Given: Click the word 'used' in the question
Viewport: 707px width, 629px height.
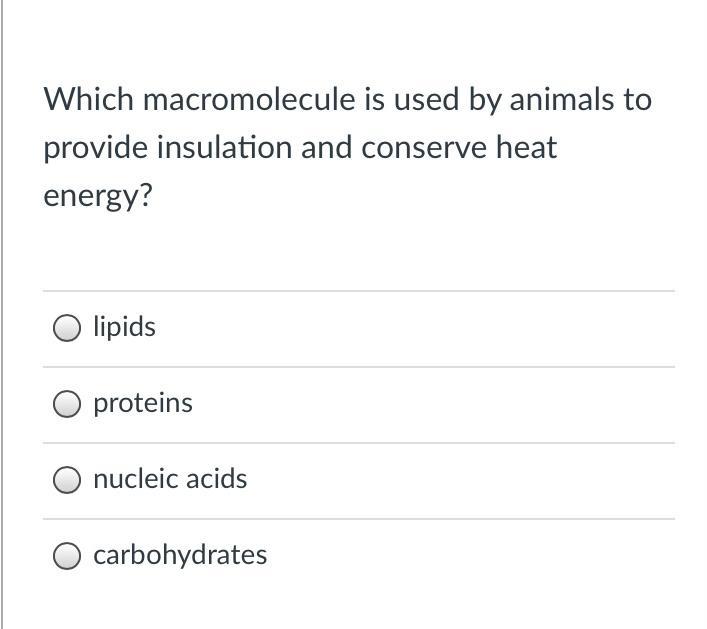Looking at the screenshot, I should [x=427, y=99].
